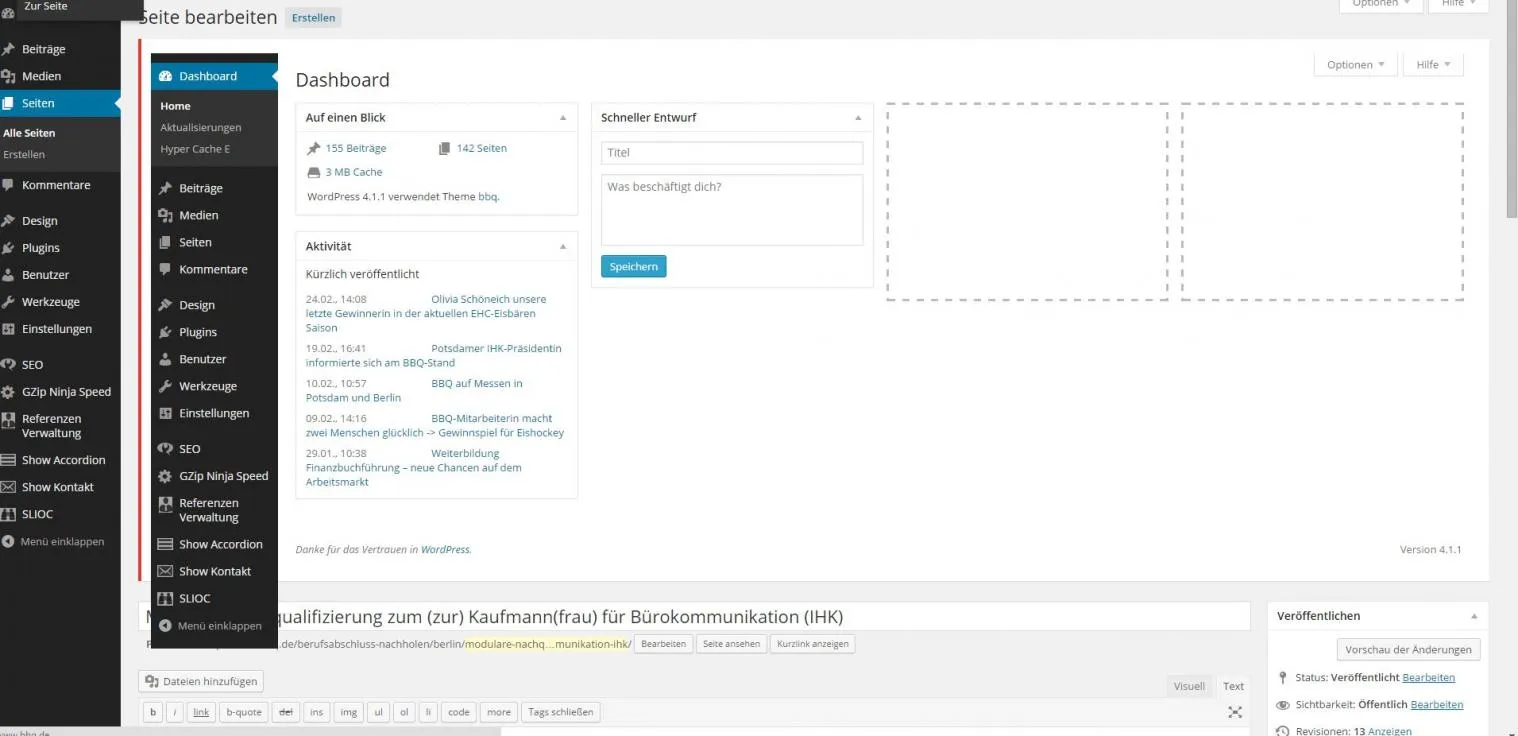Collapse the inner Dashboard sidebar via Menü einklappen
The width and height of the screenshot is (1518, 736).
point(211,626)
